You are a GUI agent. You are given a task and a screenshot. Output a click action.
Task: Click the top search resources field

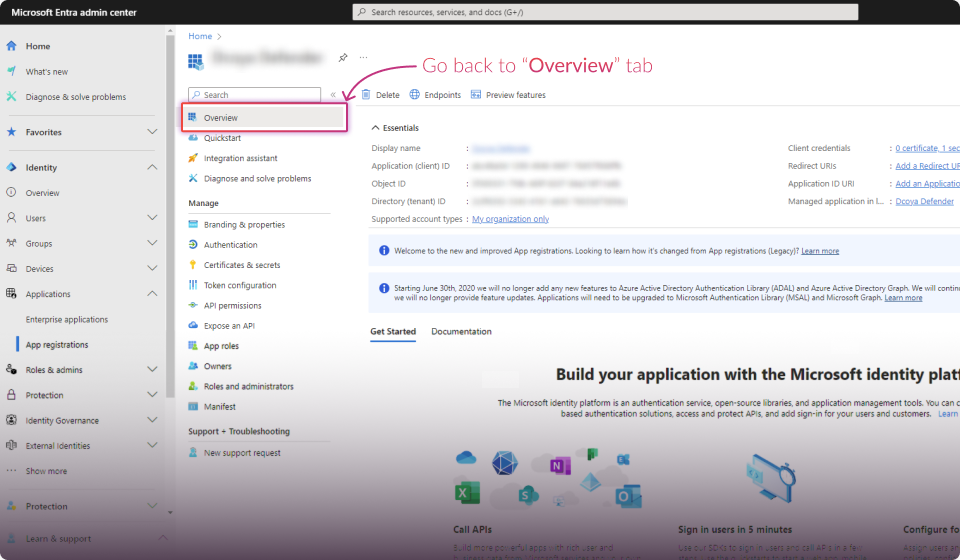[606, 12]
